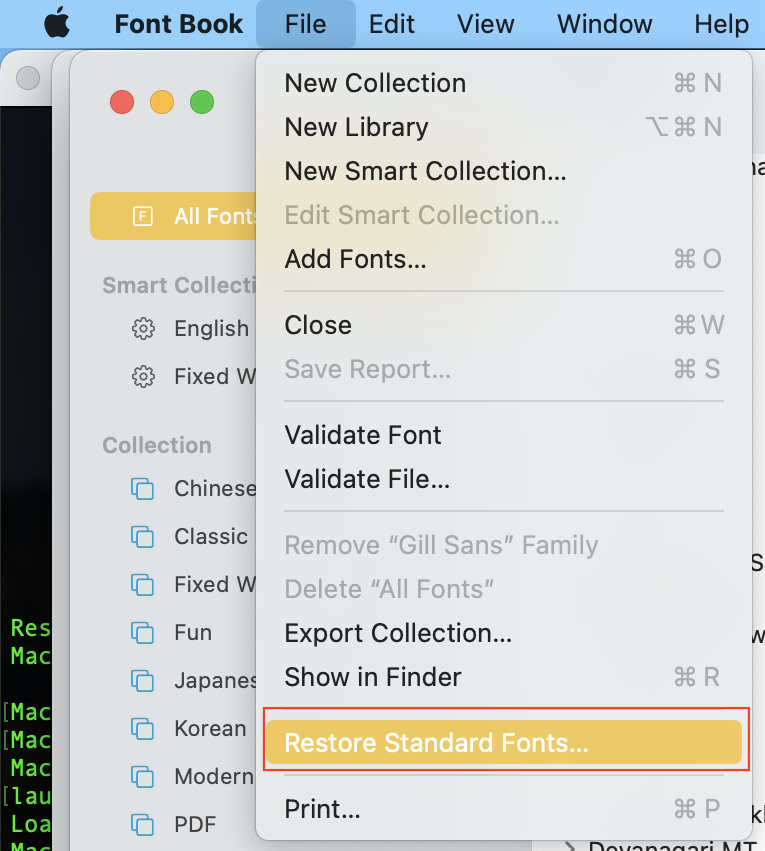The height and width of the screenshot is (851, 765).
Task: Click the Fixed Width smart collection gear icon
Action: tap(143, 377)
